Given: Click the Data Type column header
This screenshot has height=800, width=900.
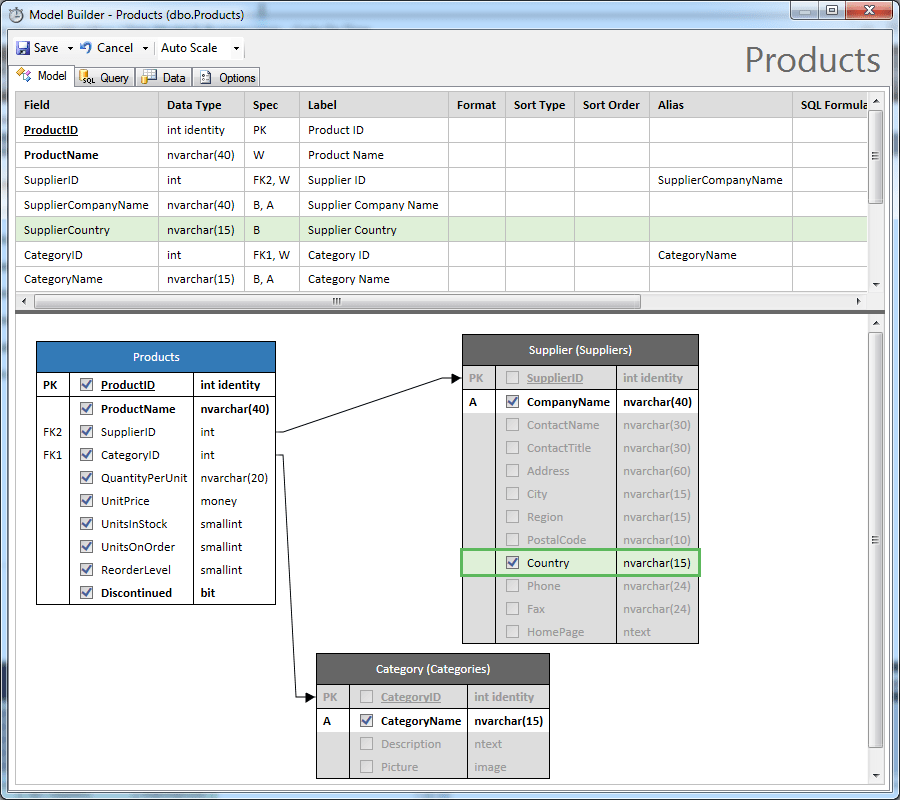Looking at the screenshot, I should [x=201, y=105].
